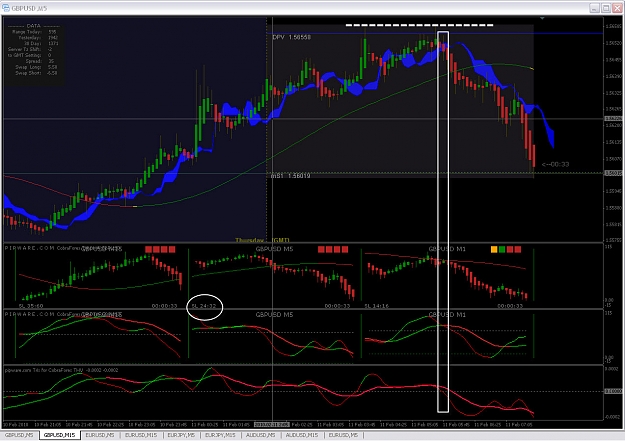Click the yellow Thursday day label
The height and width of the screenshot is (441, 625).
(x=249, y=240)
